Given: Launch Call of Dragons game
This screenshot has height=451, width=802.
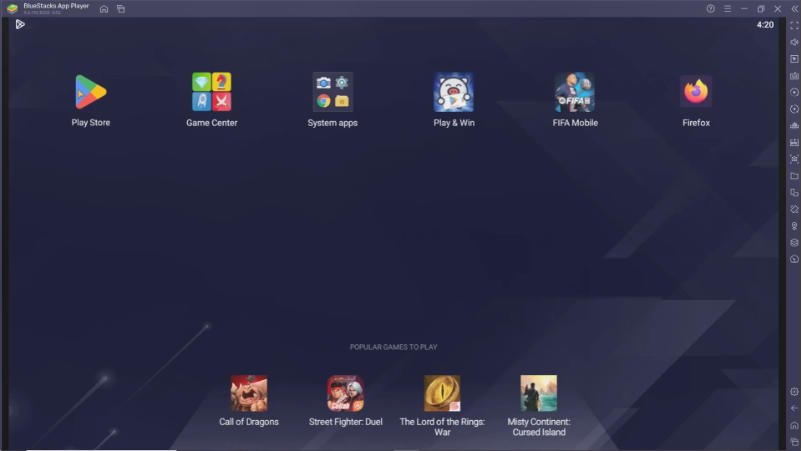Looking at the screenshot, I should click(x=249, y=393).
